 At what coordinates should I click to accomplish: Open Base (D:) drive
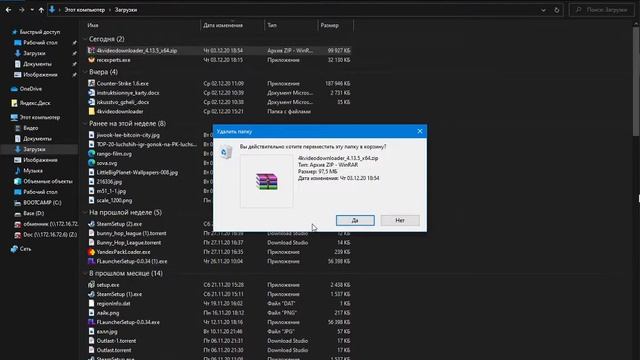[x=33, y=213]
